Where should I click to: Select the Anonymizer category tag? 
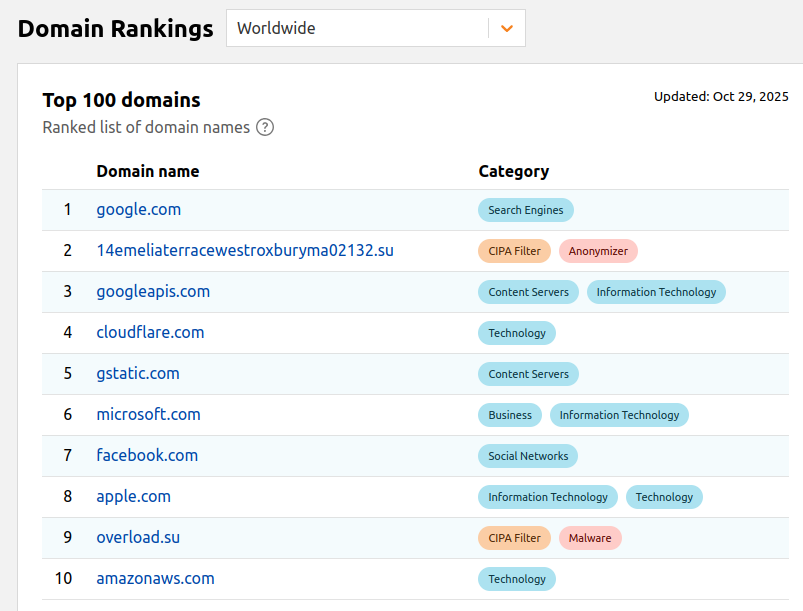(x=598, y=251)
